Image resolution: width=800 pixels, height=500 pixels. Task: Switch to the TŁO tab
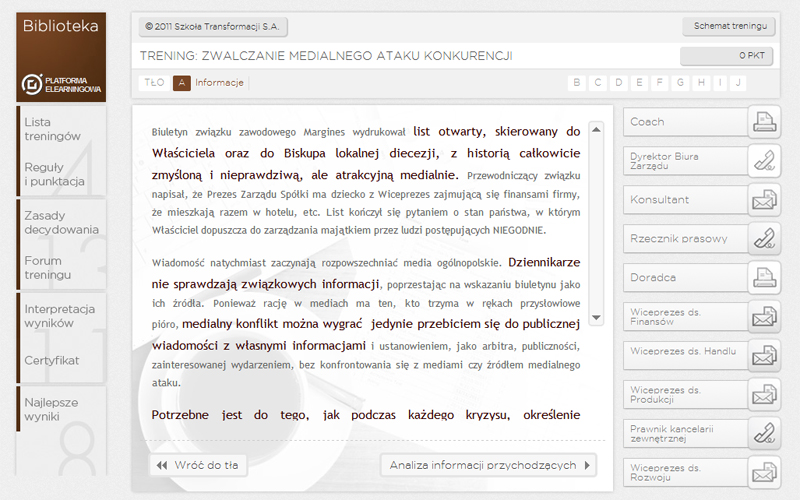[154, 83]
